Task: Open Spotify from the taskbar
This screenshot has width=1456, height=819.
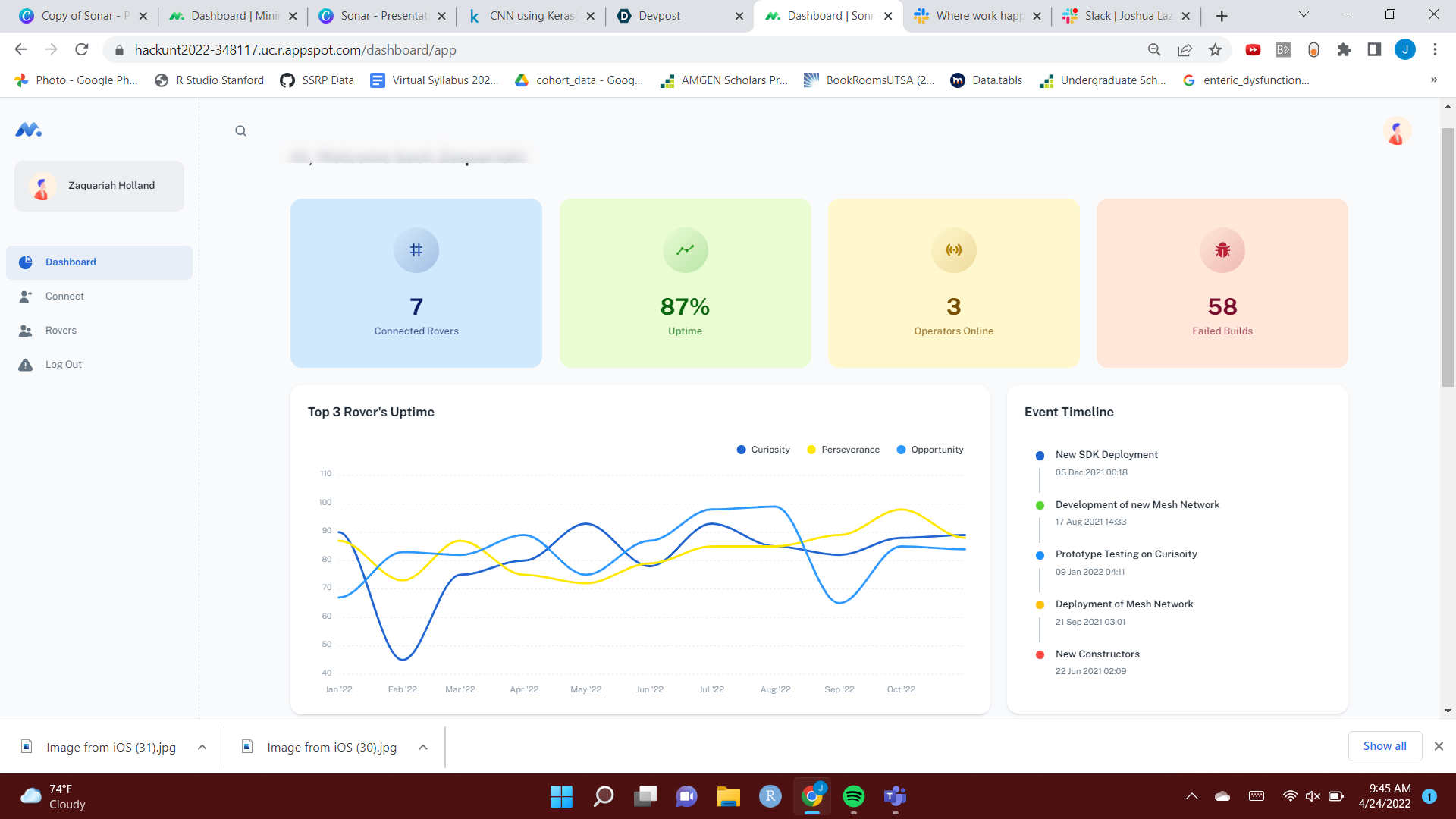Action: [x=853, y=796]
